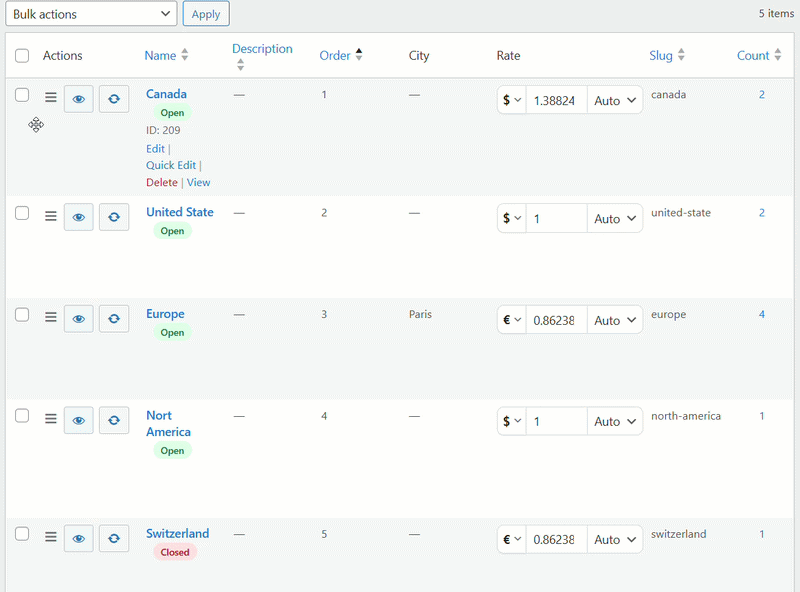This screenshot has height=592, width=800.
Task: Open the Bulk actions dropdown
Action: point(91,14)
